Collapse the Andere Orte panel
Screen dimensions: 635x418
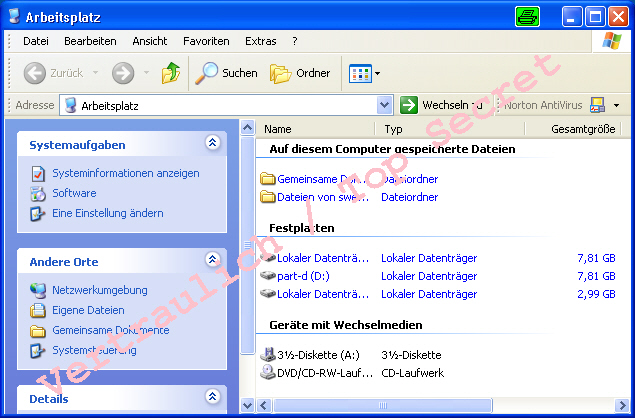point(212,261)
